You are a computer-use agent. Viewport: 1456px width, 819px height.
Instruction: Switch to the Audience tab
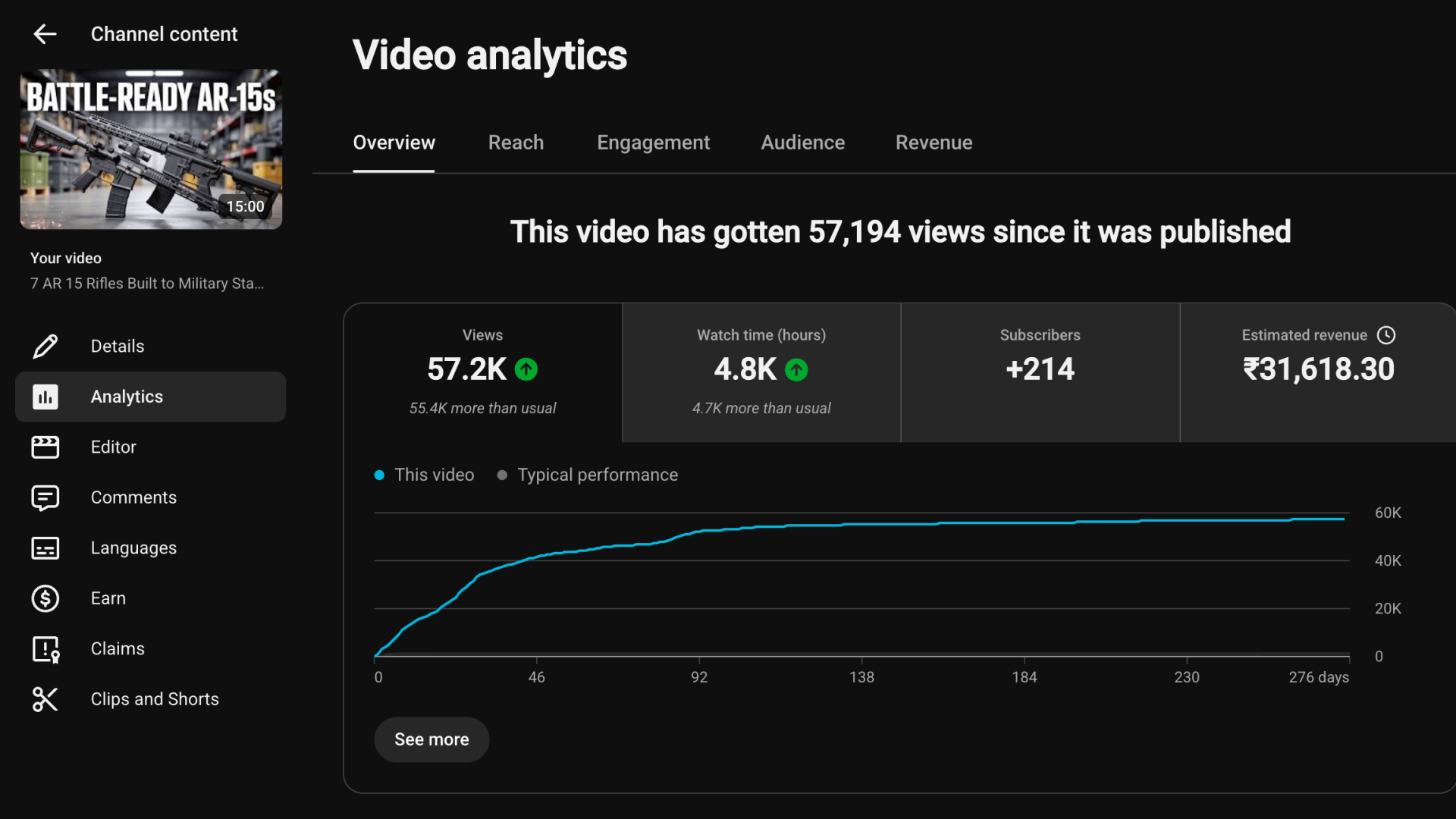802,143
